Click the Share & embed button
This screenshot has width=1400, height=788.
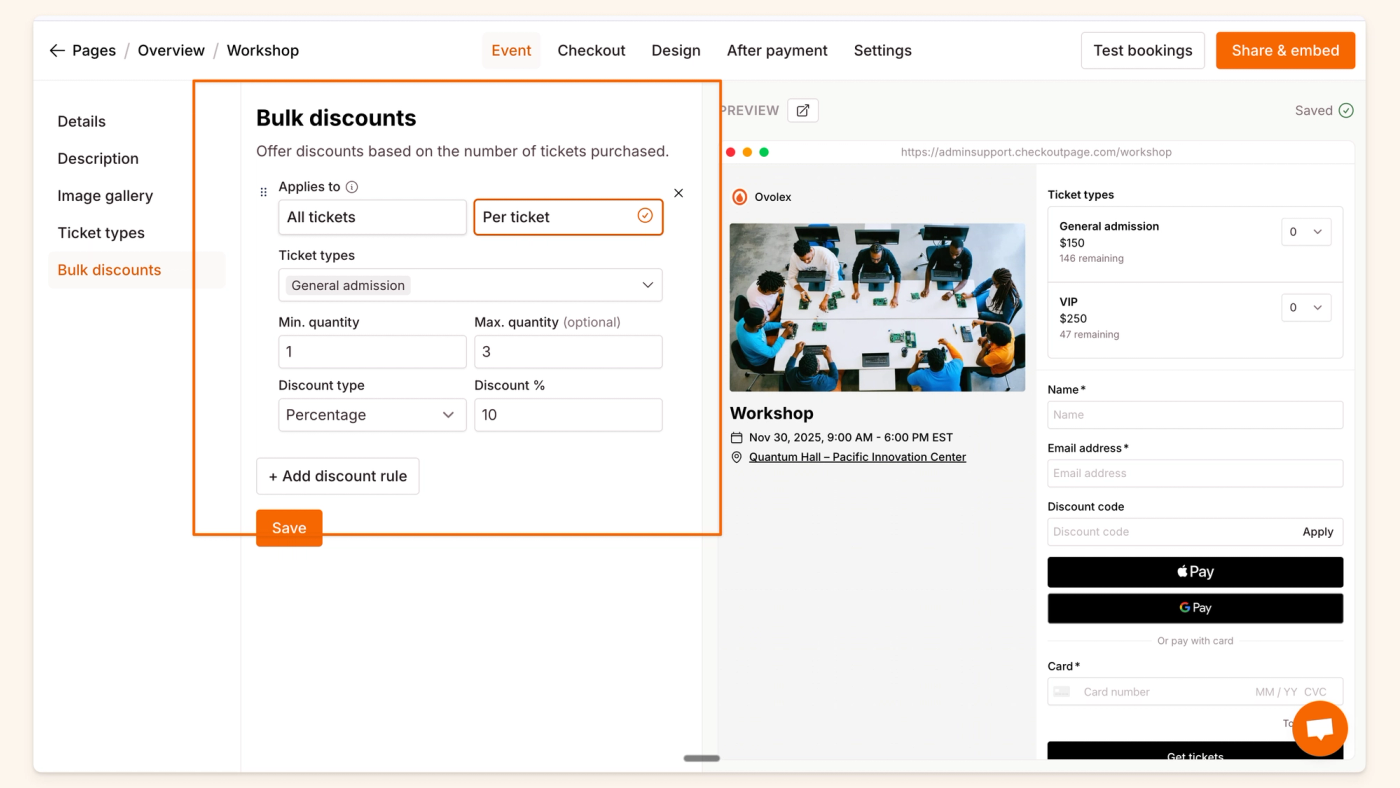click(1285, 50)
